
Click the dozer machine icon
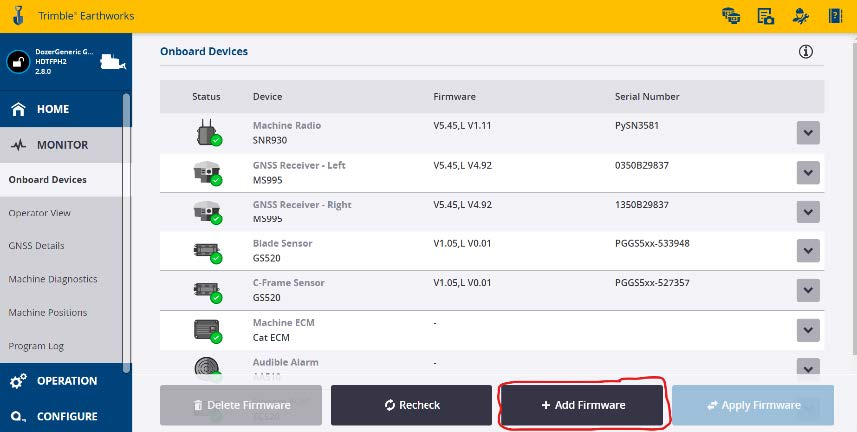[x=113, y=62]
